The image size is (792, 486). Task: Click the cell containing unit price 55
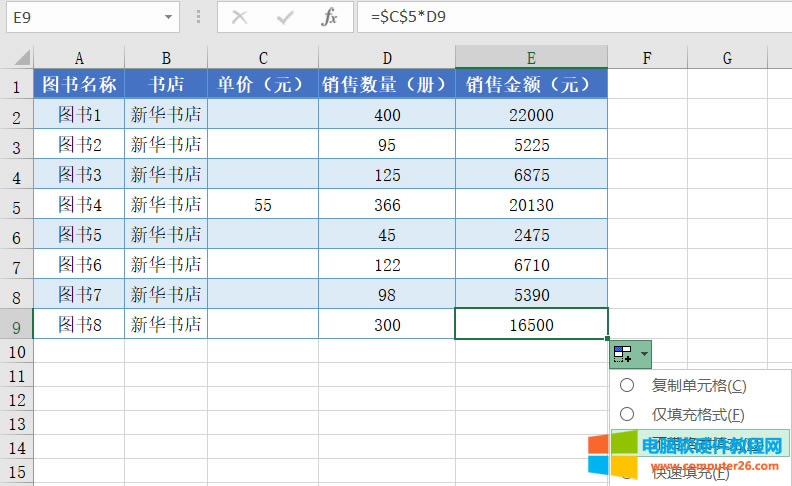(x=263, y=205)
